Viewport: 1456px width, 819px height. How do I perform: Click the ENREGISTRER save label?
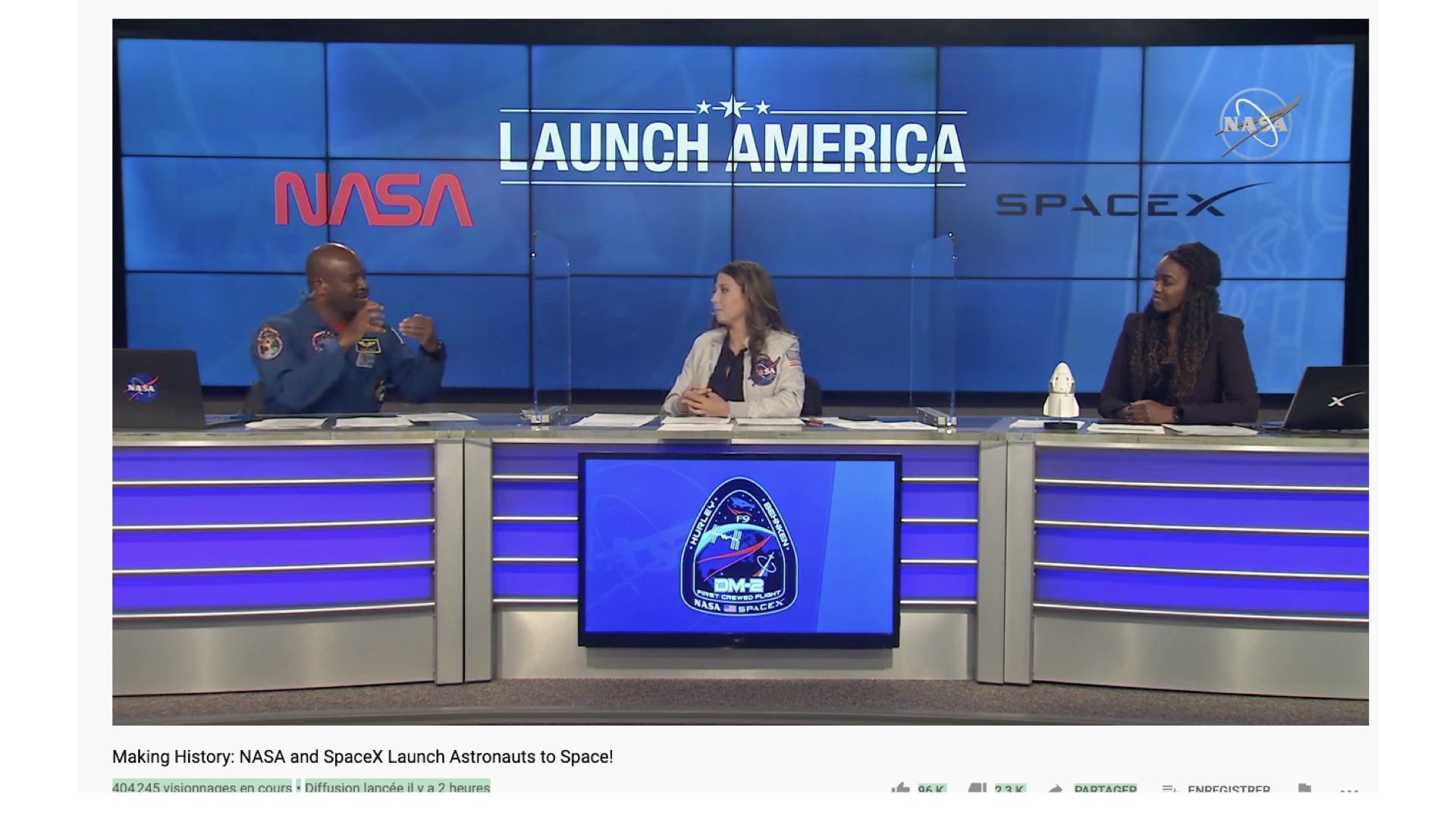[x=1228, y=789]
